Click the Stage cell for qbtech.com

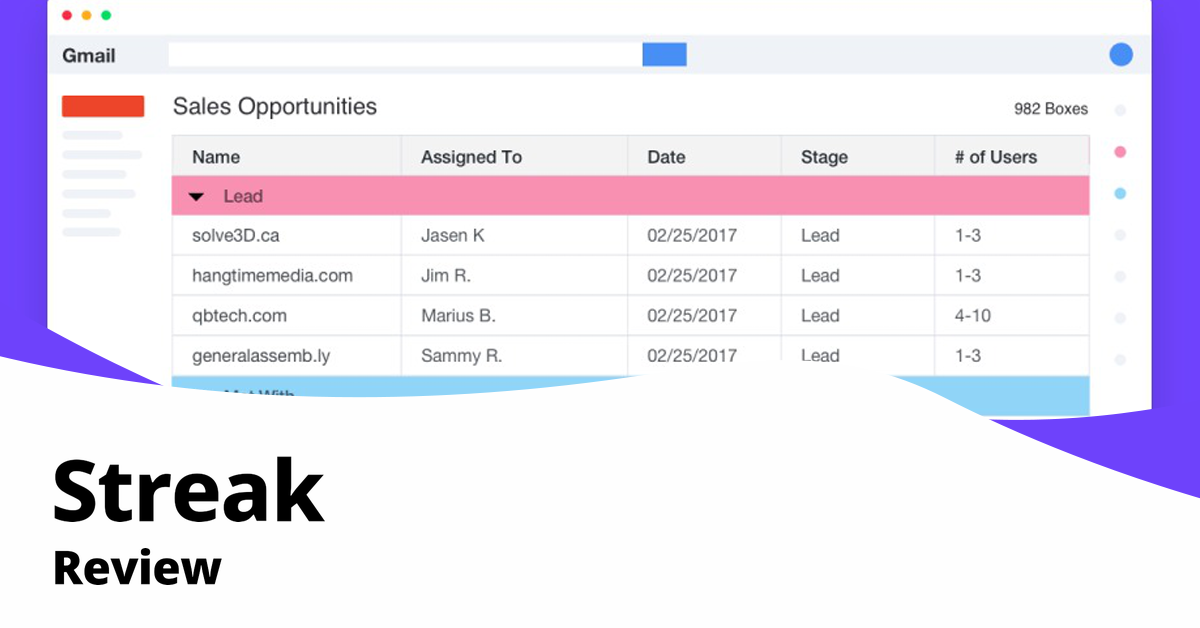click(820, 316)
